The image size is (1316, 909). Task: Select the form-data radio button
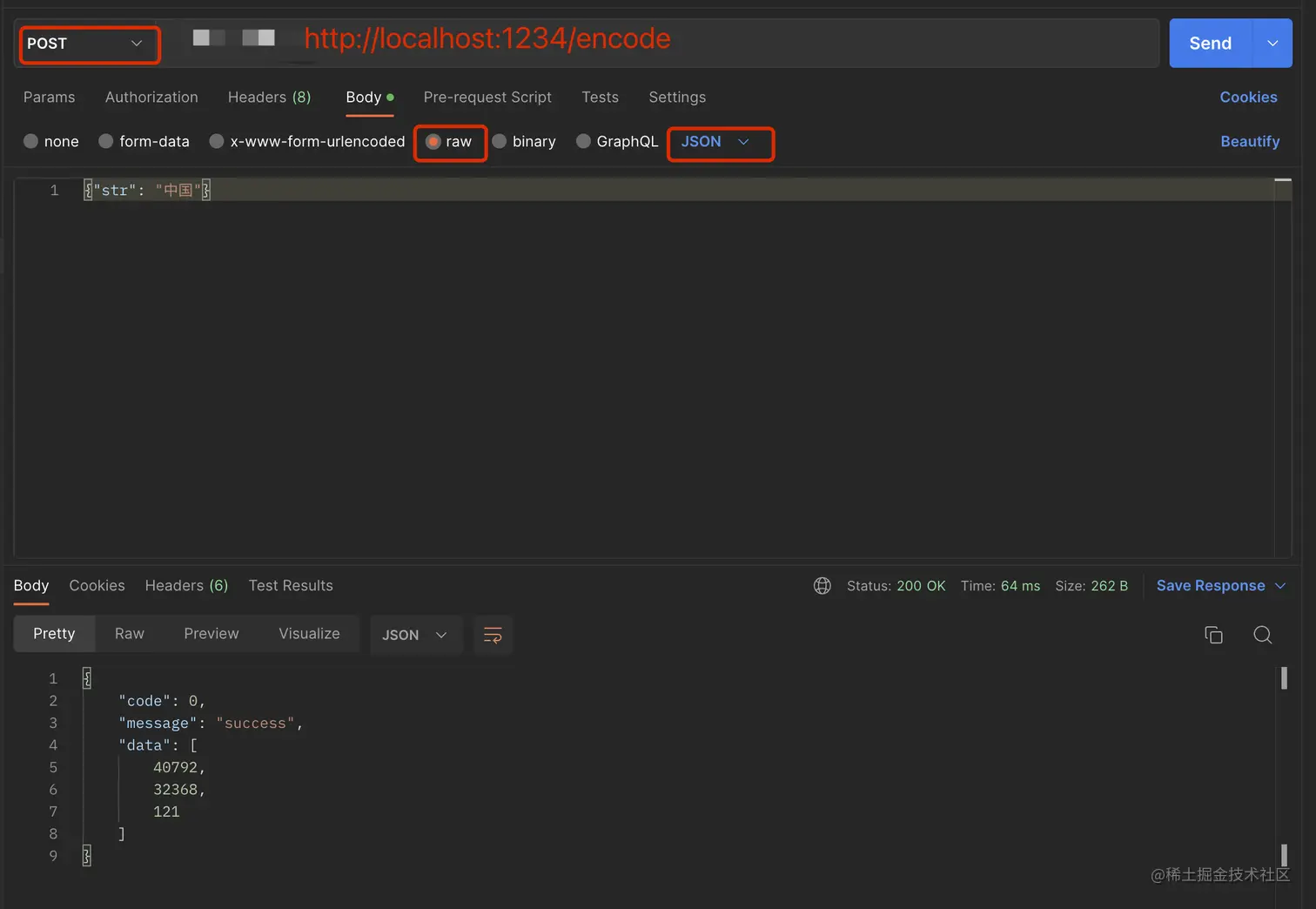click(106, 141)
